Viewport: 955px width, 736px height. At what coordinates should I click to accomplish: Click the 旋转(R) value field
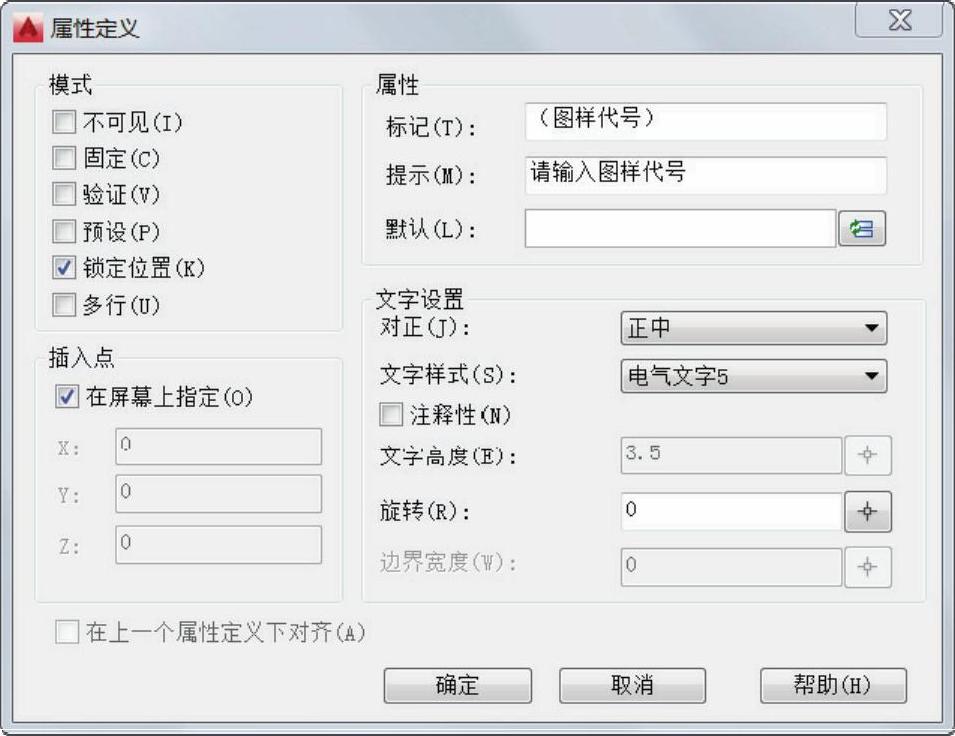731,511
